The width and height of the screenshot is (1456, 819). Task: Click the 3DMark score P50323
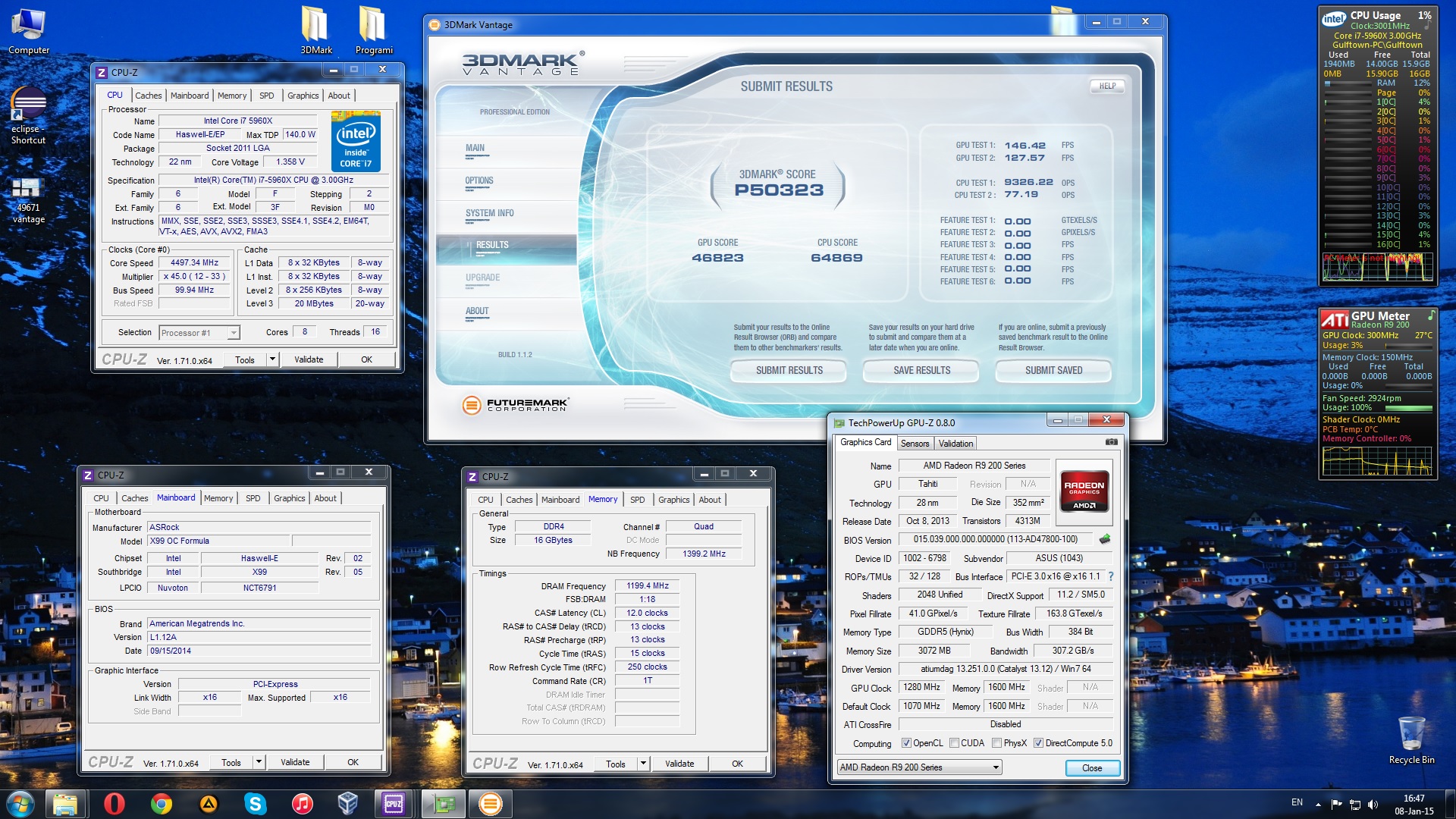coord(779,190)
